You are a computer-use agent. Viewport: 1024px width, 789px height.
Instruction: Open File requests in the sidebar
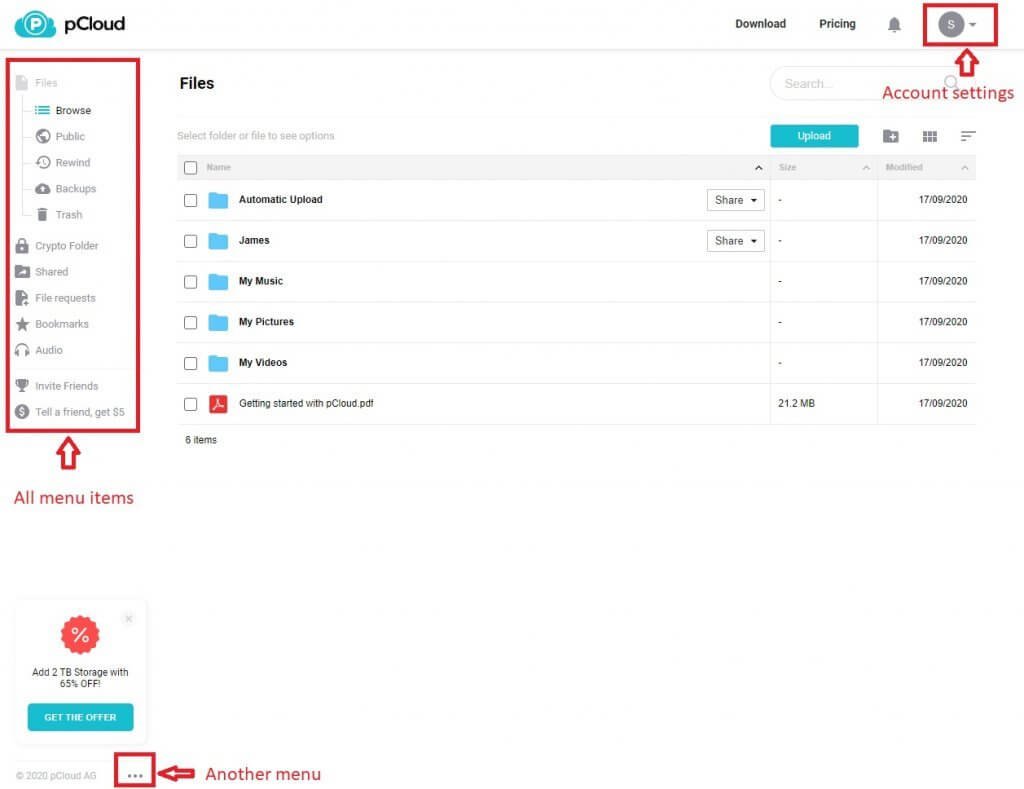(65, 298)
